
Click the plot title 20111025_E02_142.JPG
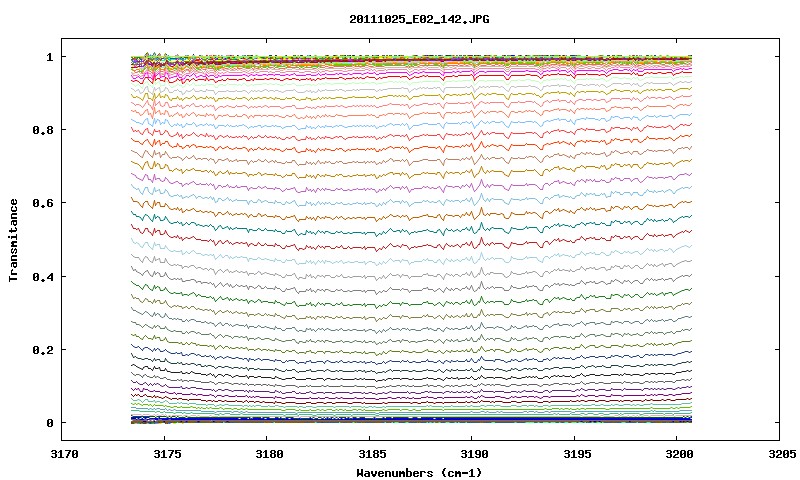(x=419, y=19)
